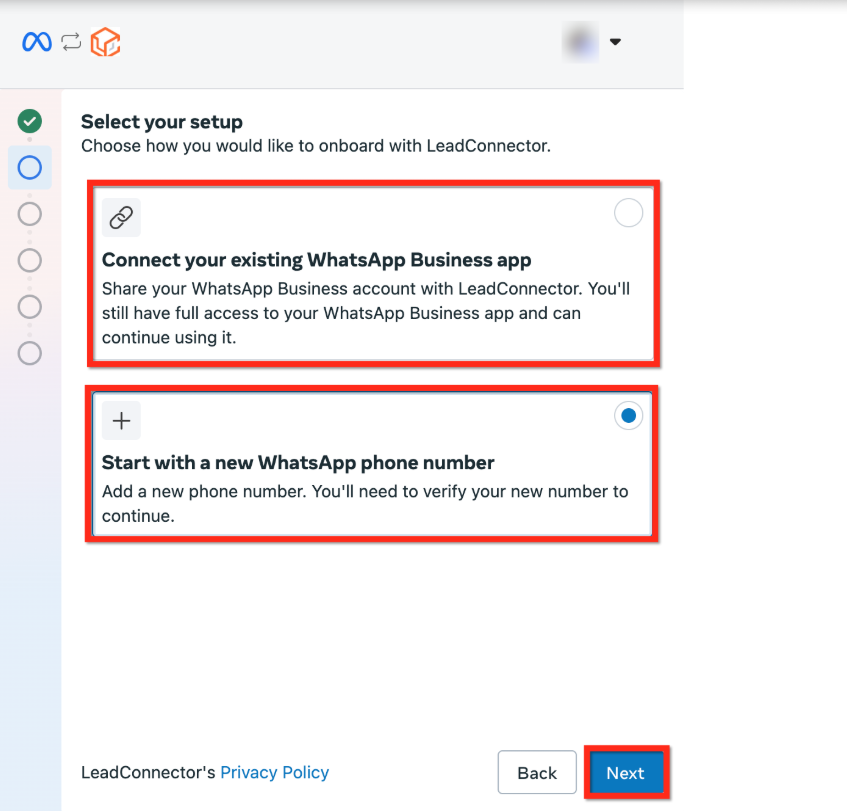
Task: Open the Privacy Policy link
Action: pos(274,773)
